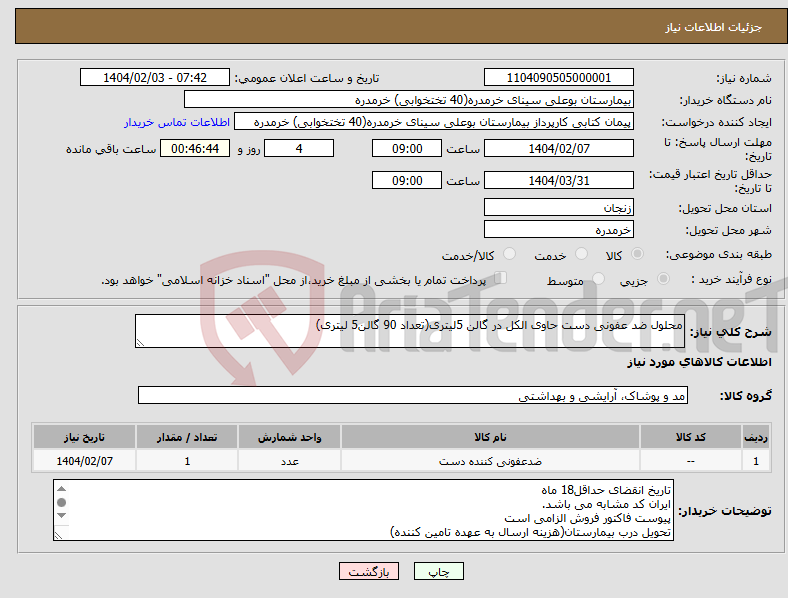Click the general need description textarea
This screenshot has height=598, width=788.
(x=410, y=331)
